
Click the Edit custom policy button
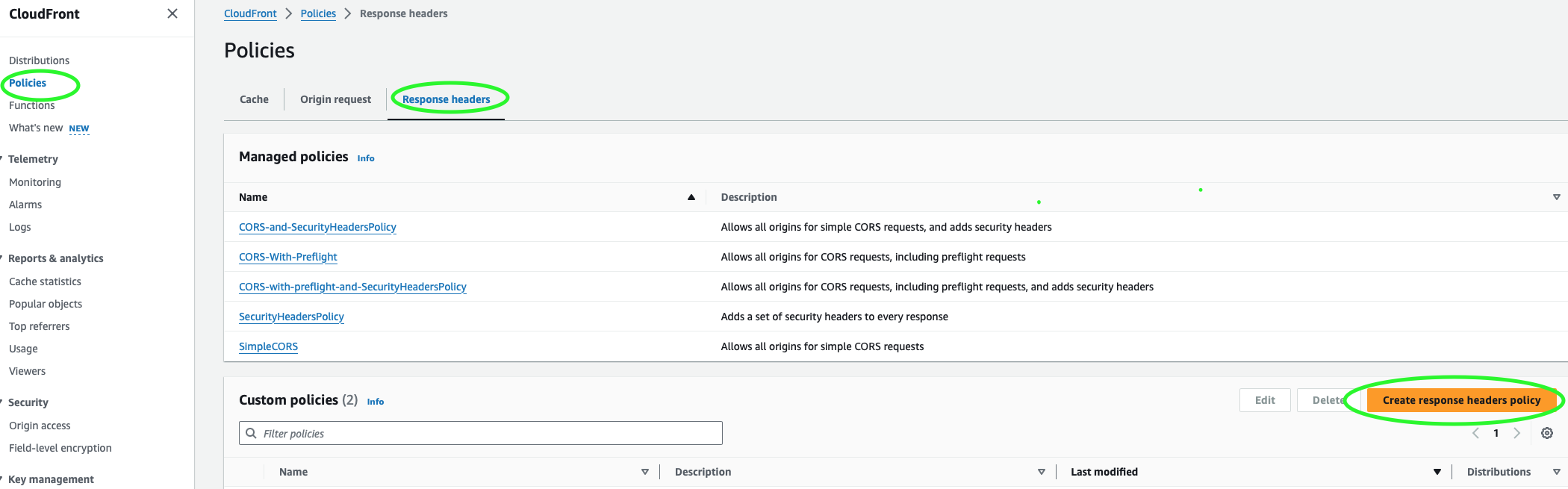[1265, 400]
